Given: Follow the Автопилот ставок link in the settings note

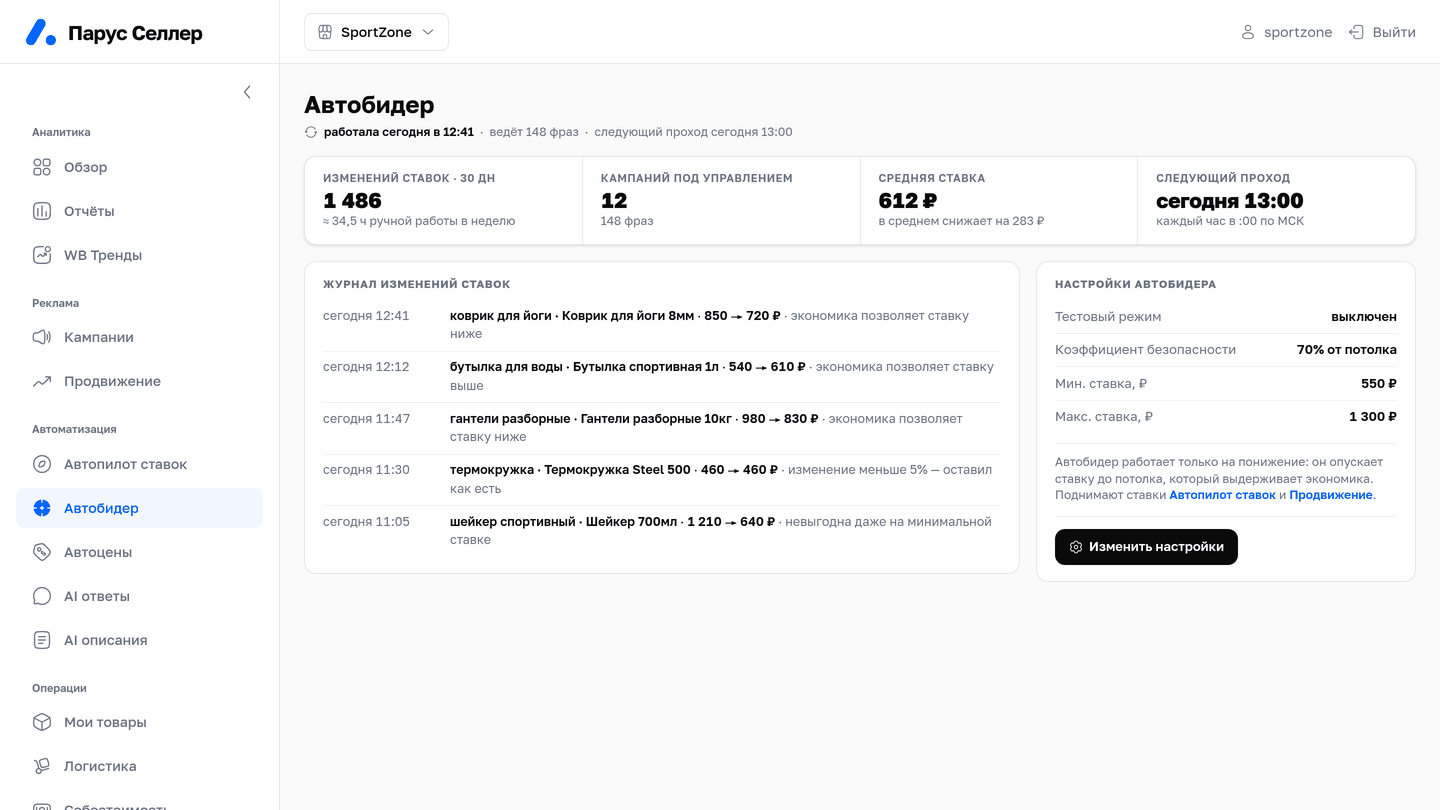Looking at the screenshot, I should pyautogui.click(x=1222, y=495).
